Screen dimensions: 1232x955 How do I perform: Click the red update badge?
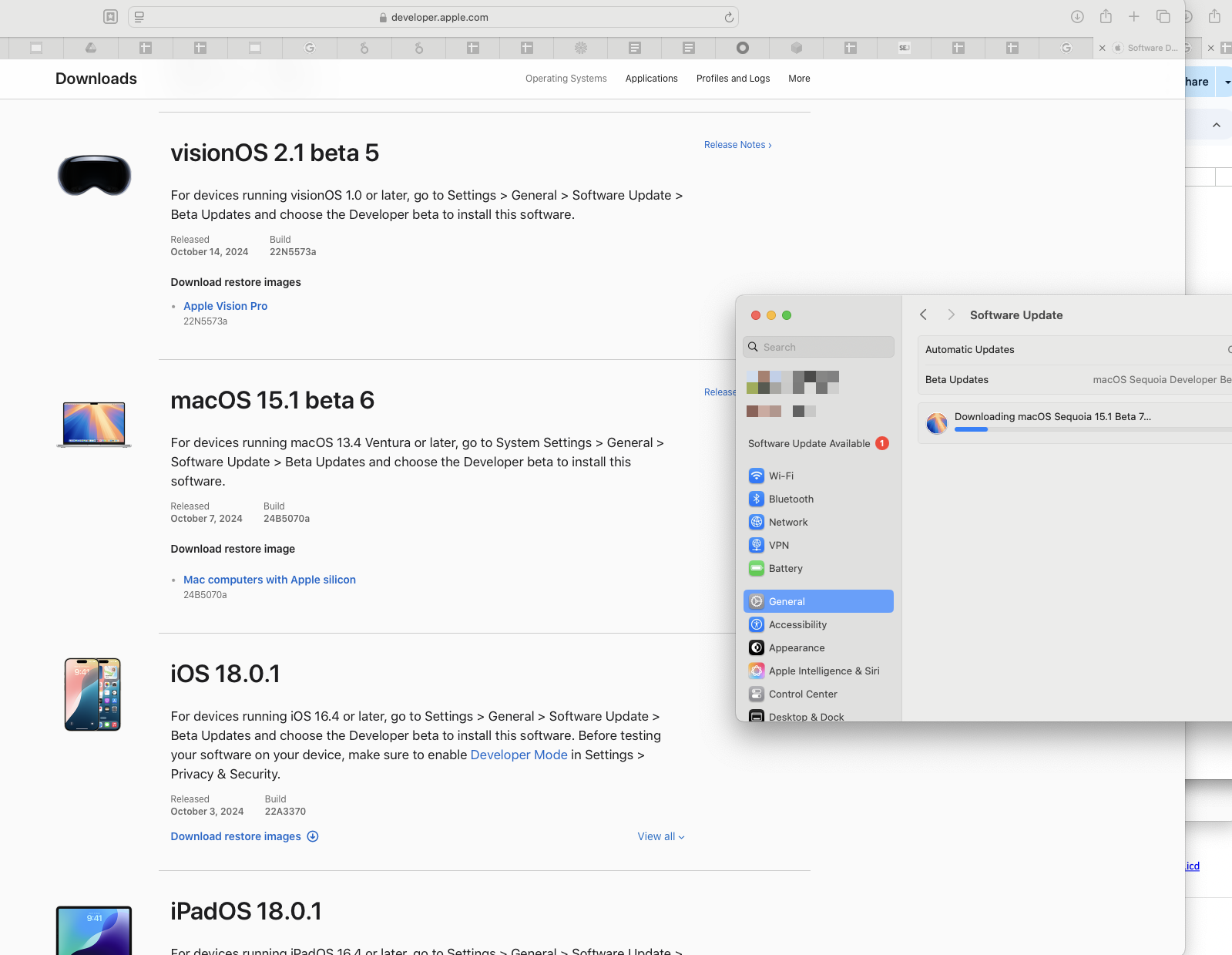882,443
